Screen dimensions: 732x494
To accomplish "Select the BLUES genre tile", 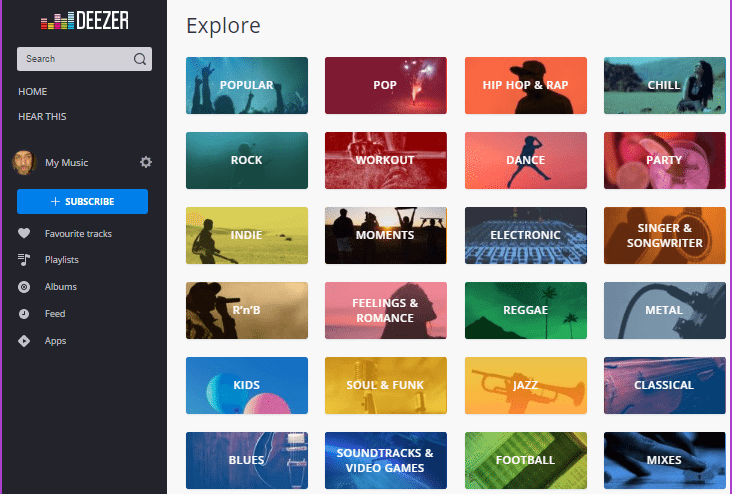I will pos(247,460).
